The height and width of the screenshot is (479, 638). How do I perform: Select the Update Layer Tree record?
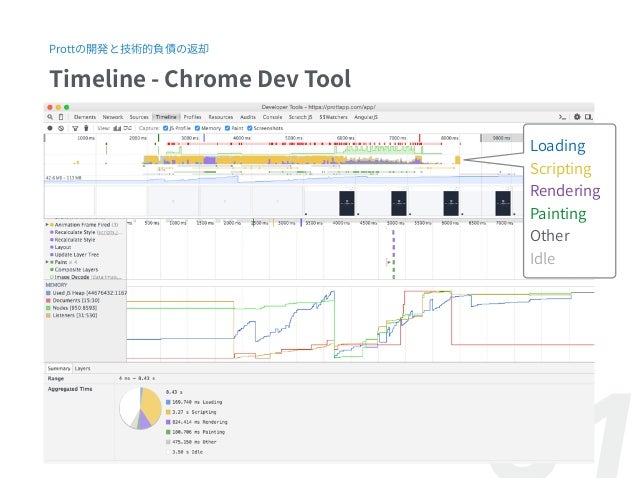coord(76,255)
